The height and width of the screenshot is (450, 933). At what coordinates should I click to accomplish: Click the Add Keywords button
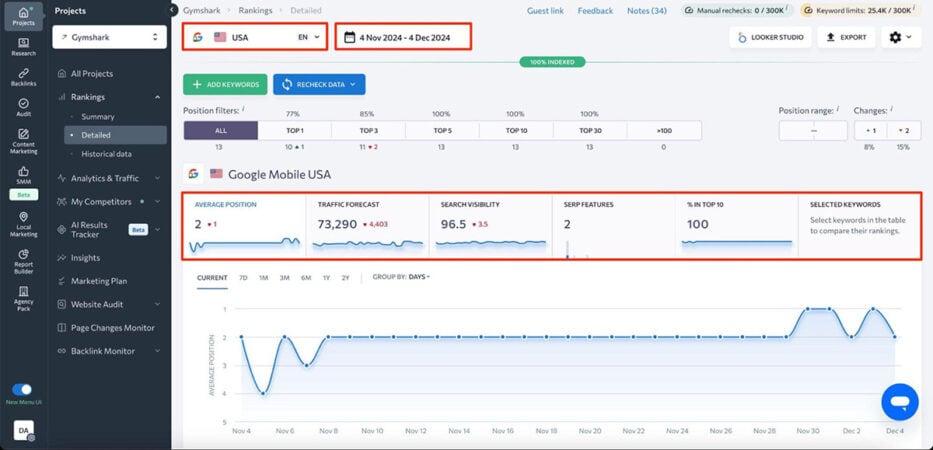pyautogui.click(x=226, y=85)
